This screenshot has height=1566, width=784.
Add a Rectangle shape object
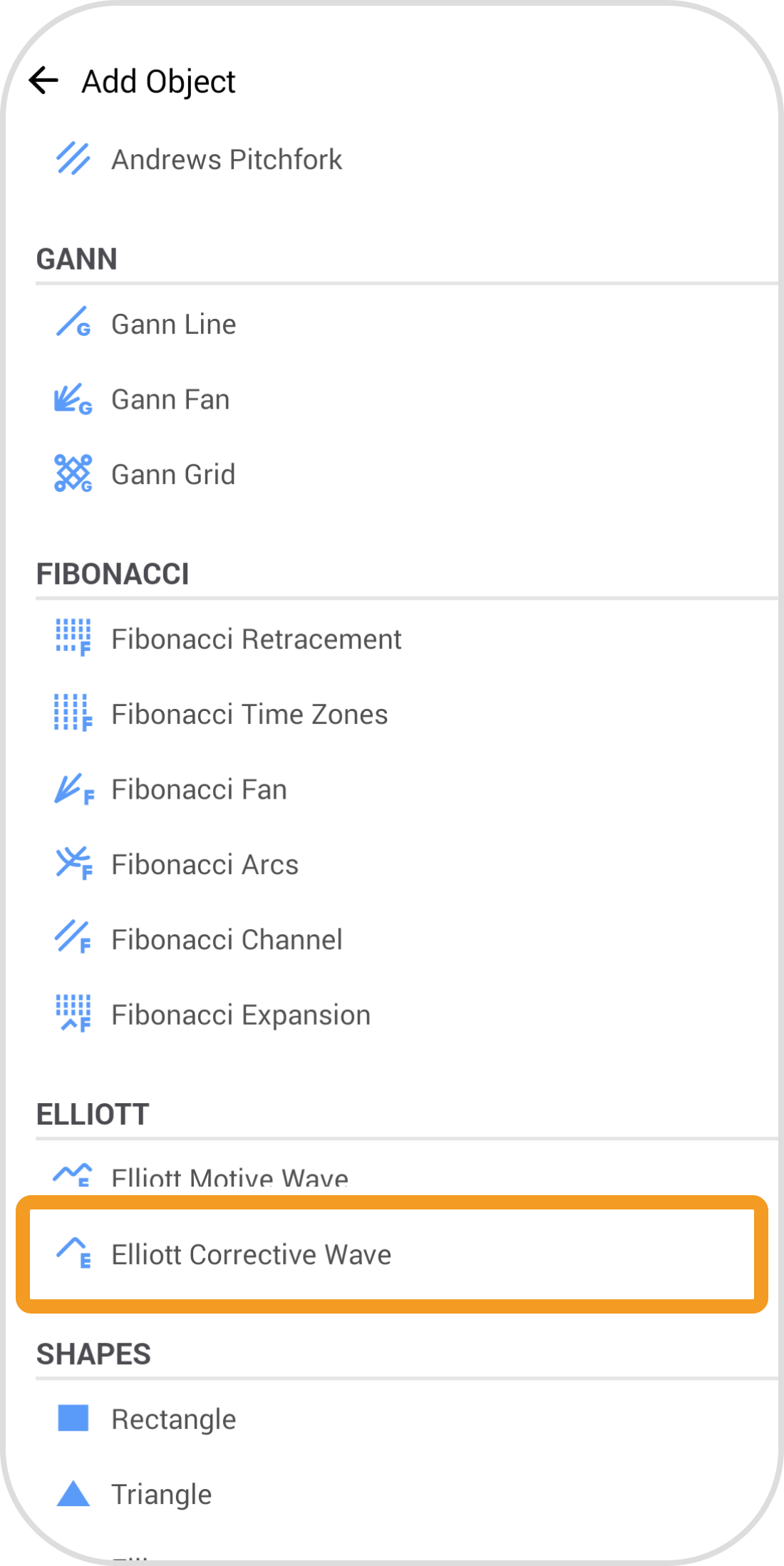(x=174, y=1419)
